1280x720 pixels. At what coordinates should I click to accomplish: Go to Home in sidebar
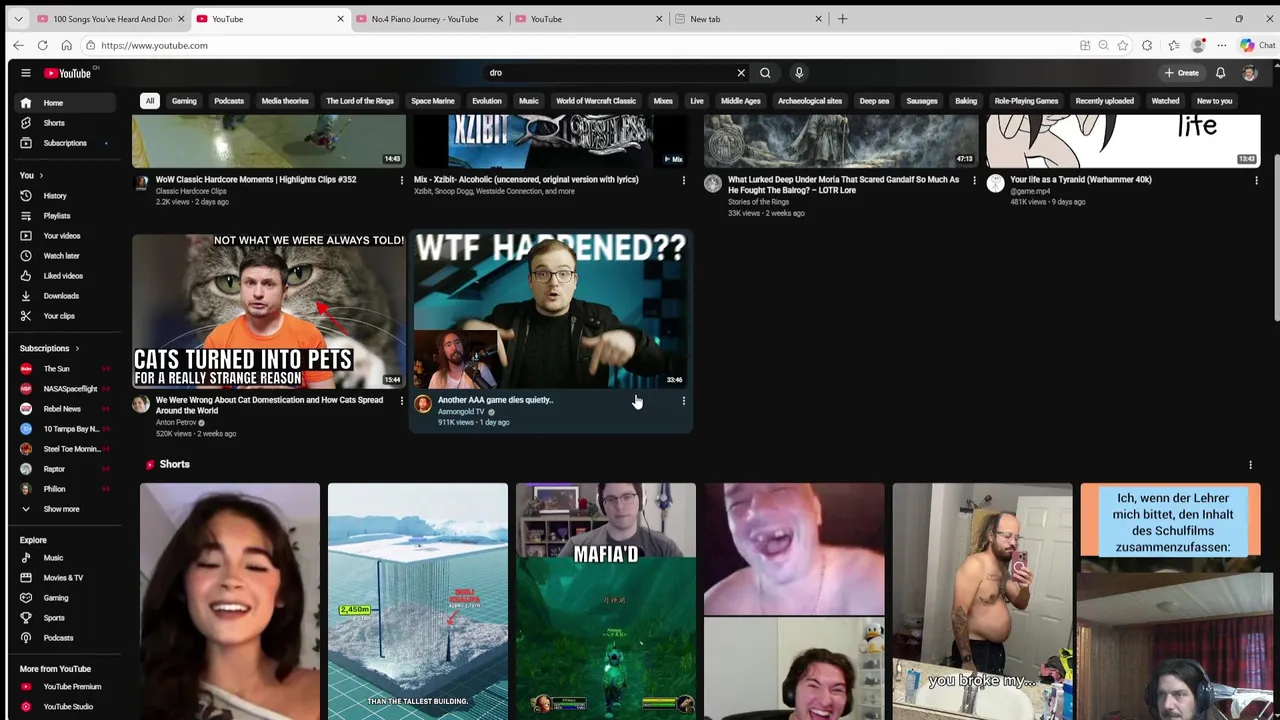64,103
